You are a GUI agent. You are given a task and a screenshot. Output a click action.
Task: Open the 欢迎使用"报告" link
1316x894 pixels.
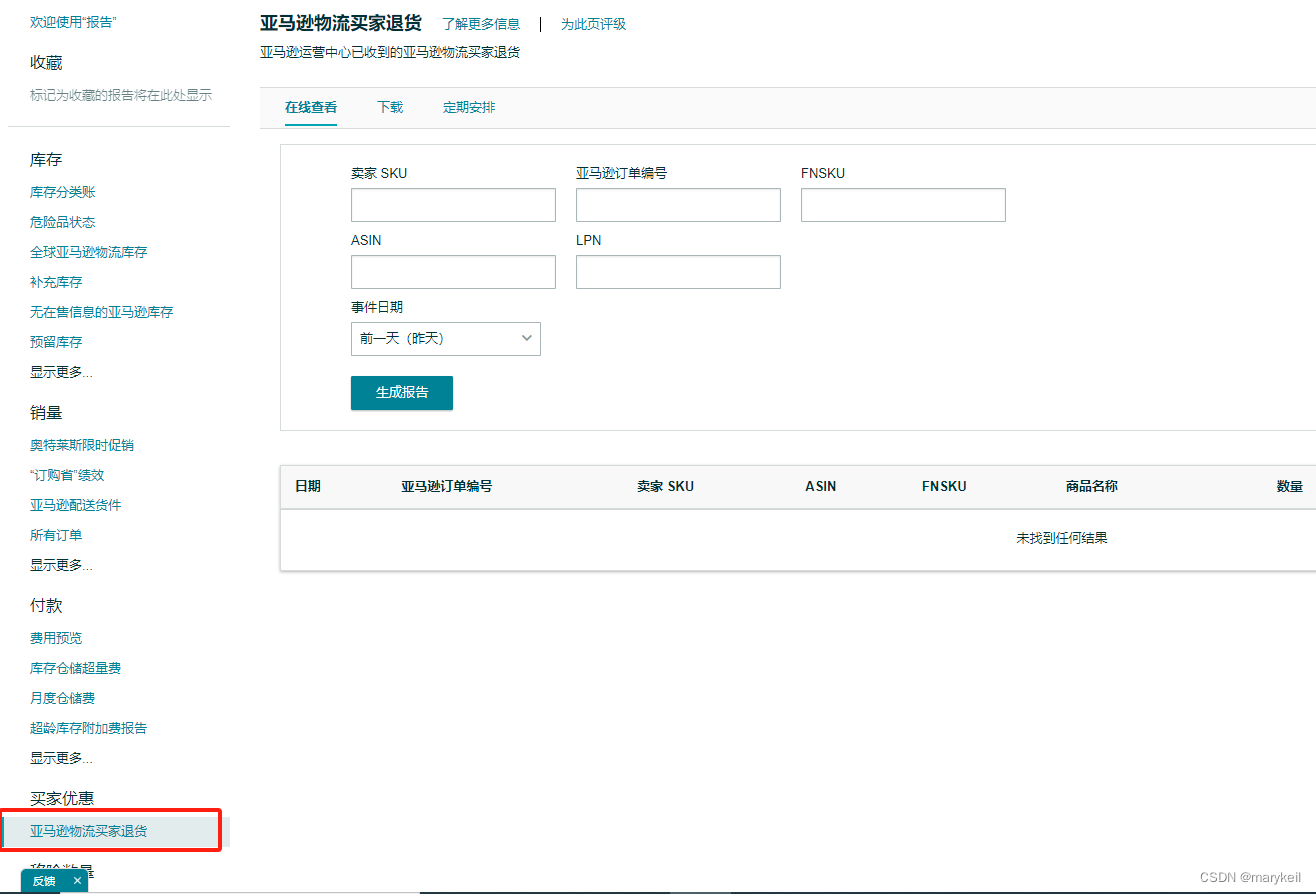73,21
